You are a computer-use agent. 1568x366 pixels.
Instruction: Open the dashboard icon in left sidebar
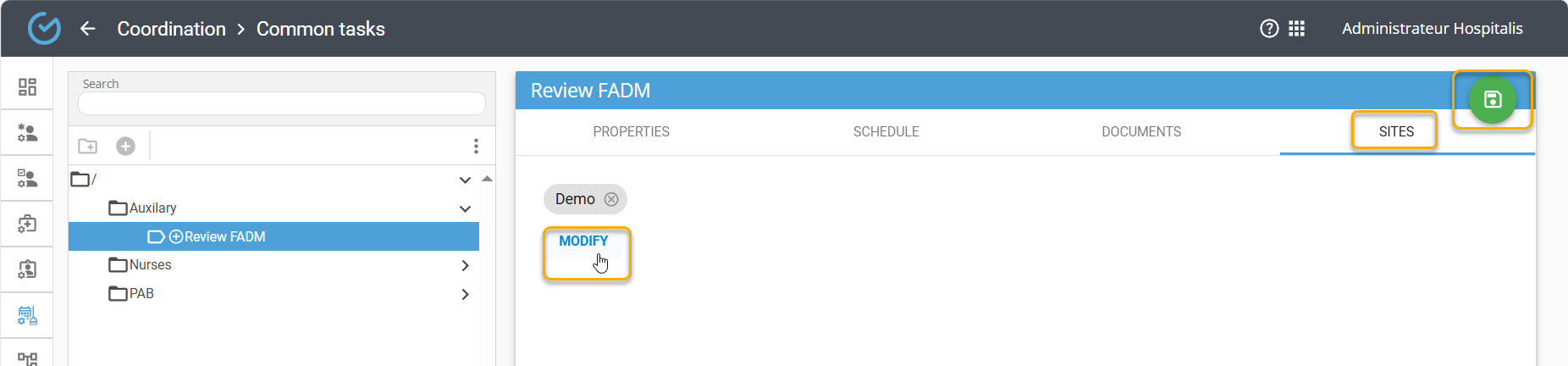tap(27, 86)
